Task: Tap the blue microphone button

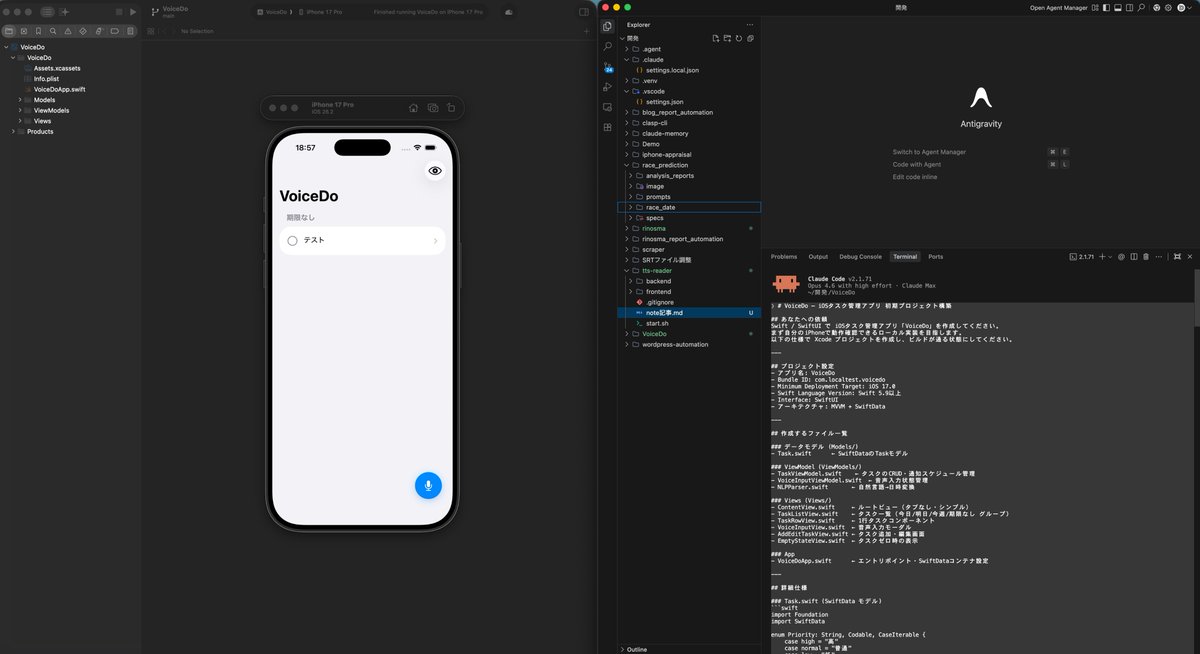Action: coord(428,485)
